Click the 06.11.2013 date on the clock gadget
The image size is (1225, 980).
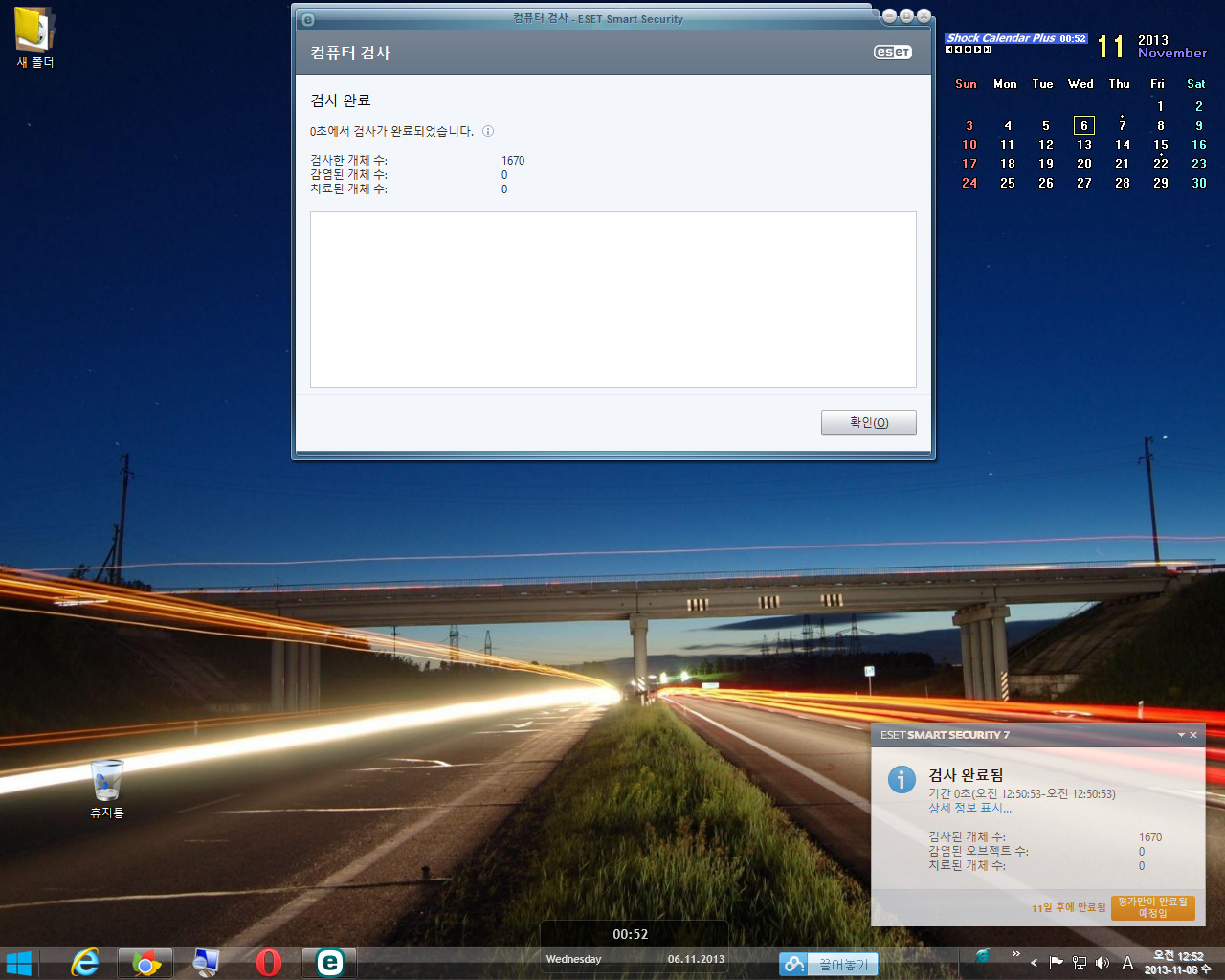(696, 959)
